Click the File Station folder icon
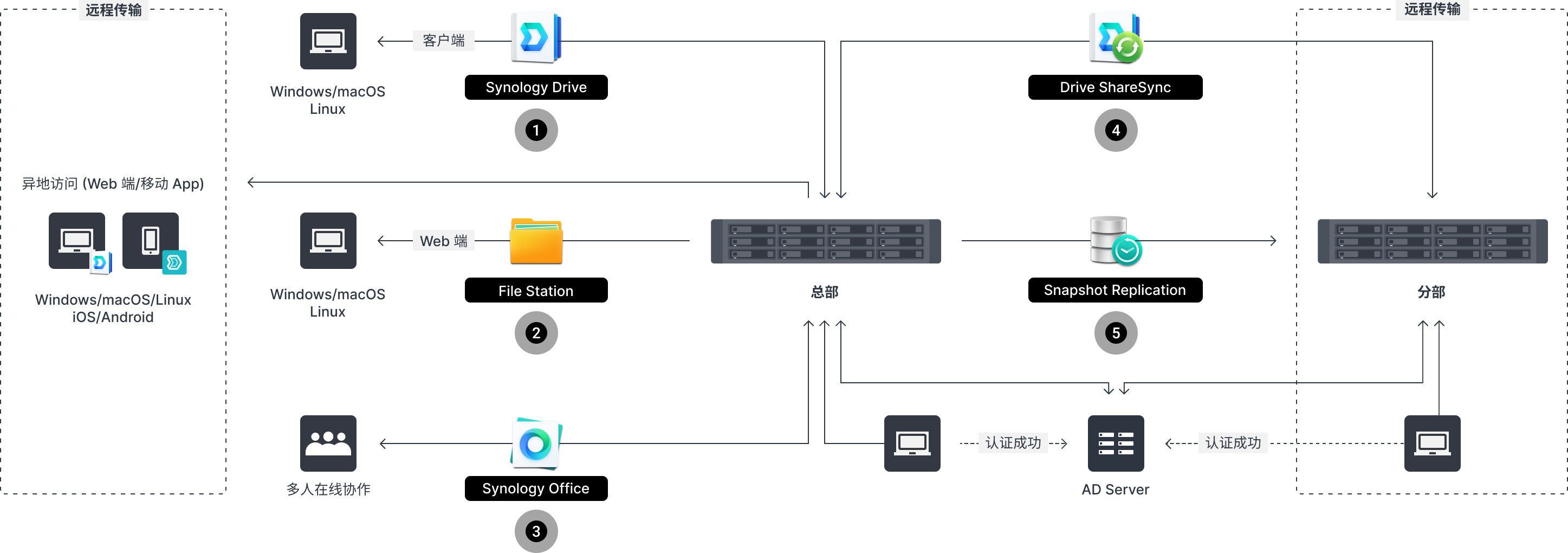 pos(536,241)
